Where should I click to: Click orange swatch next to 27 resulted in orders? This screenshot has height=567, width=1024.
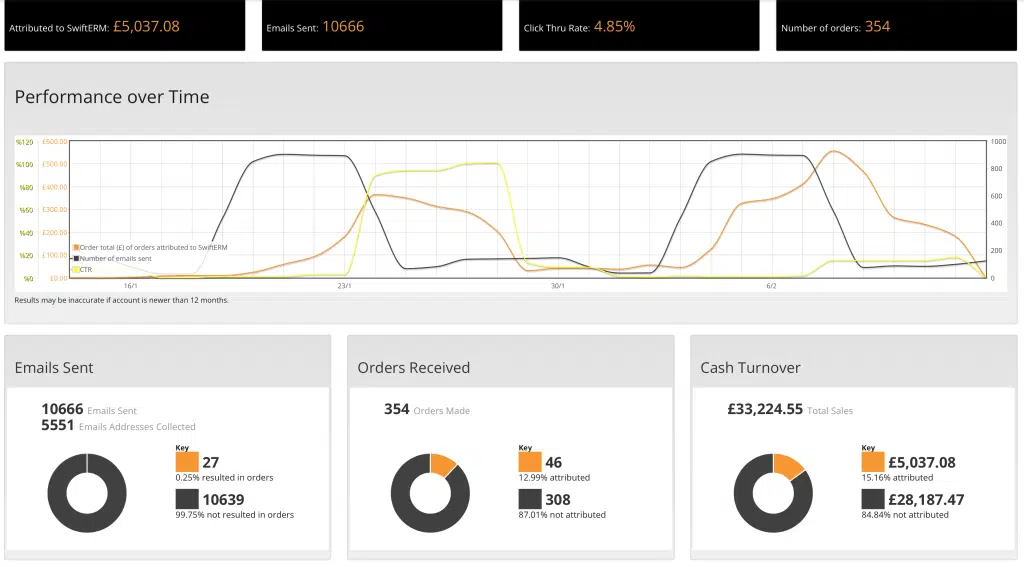[x=187, y=462]
